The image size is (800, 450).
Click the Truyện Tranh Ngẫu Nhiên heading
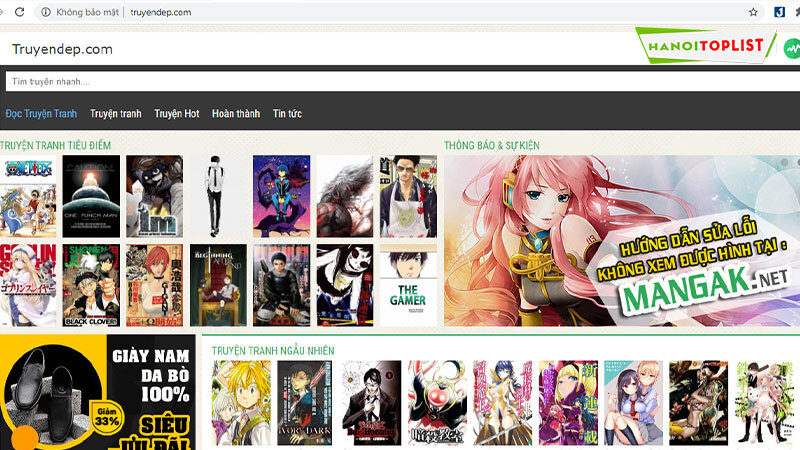[273, 351]
